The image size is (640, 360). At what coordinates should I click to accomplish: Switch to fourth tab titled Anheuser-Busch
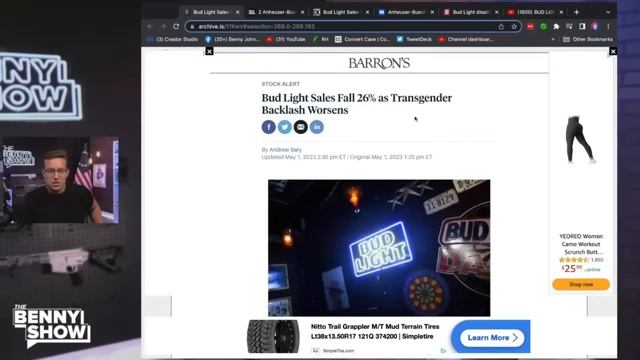point(406,12)
